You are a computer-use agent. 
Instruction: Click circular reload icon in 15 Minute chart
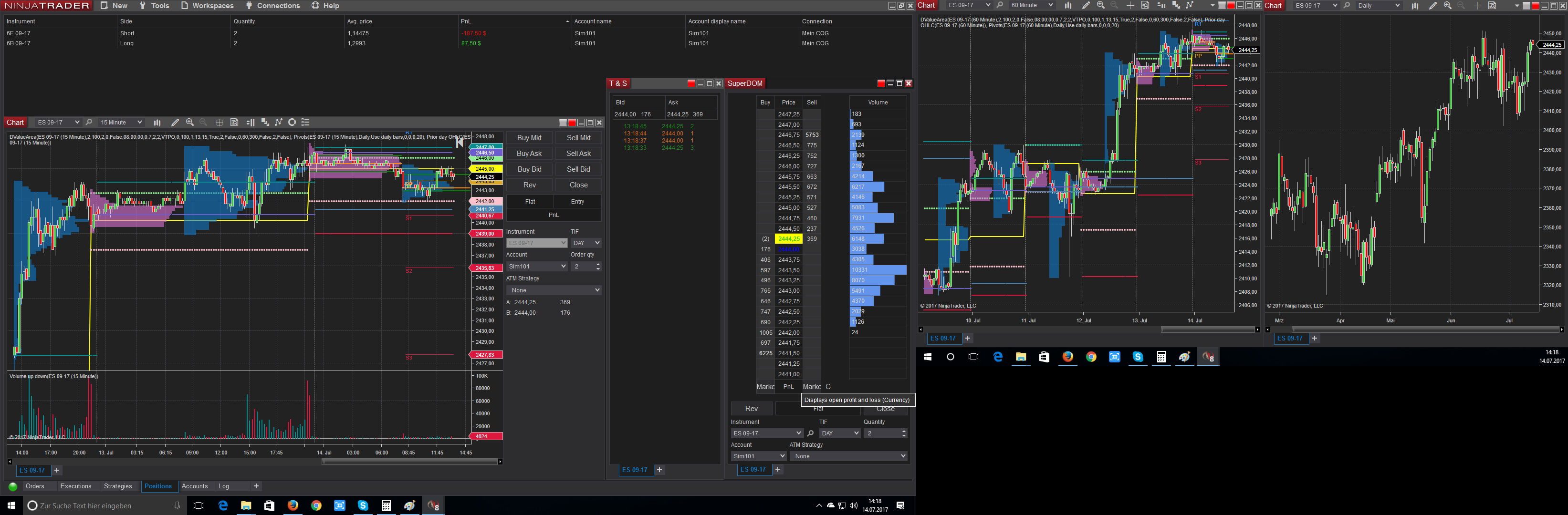coord(292,122)
